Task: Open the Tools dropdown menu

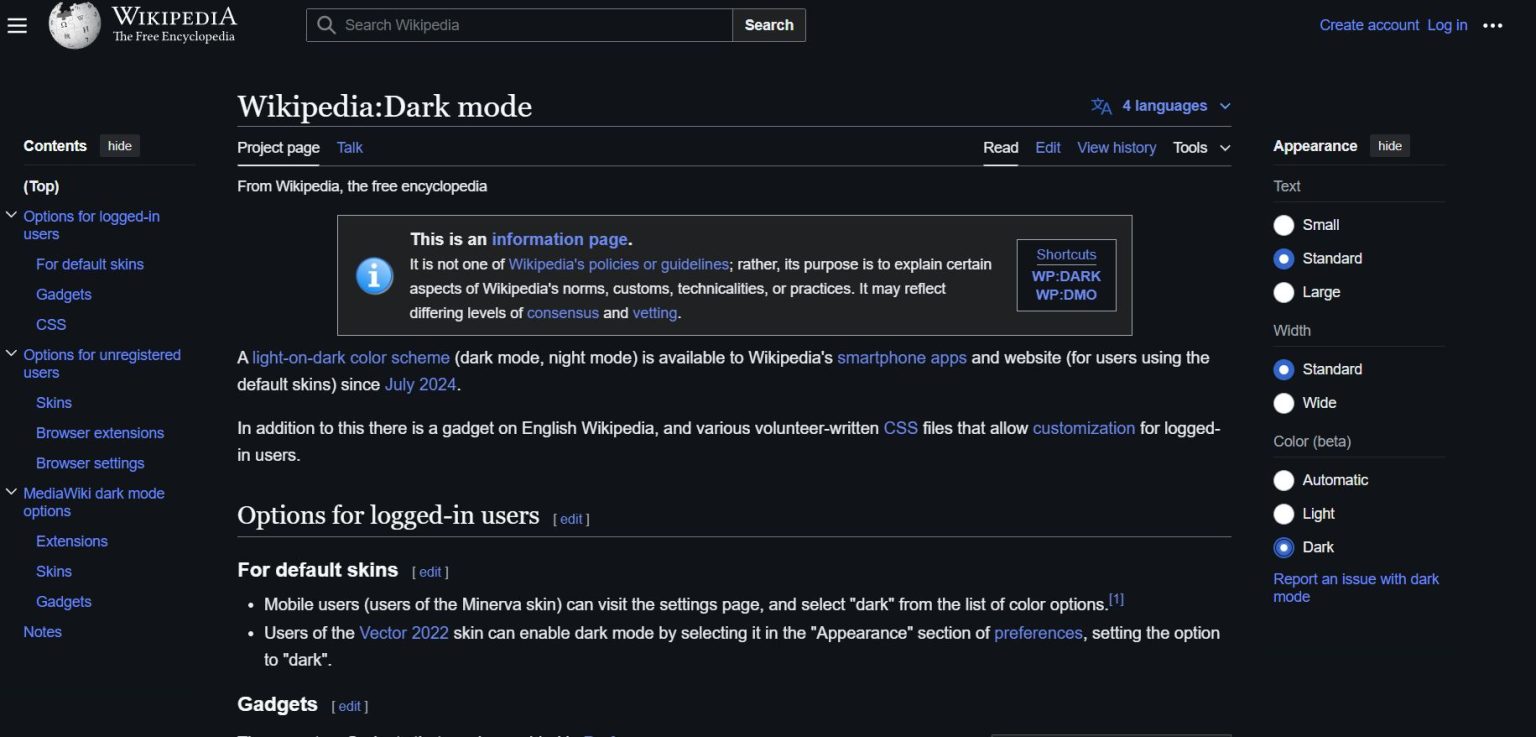Action: point(1201,148)
